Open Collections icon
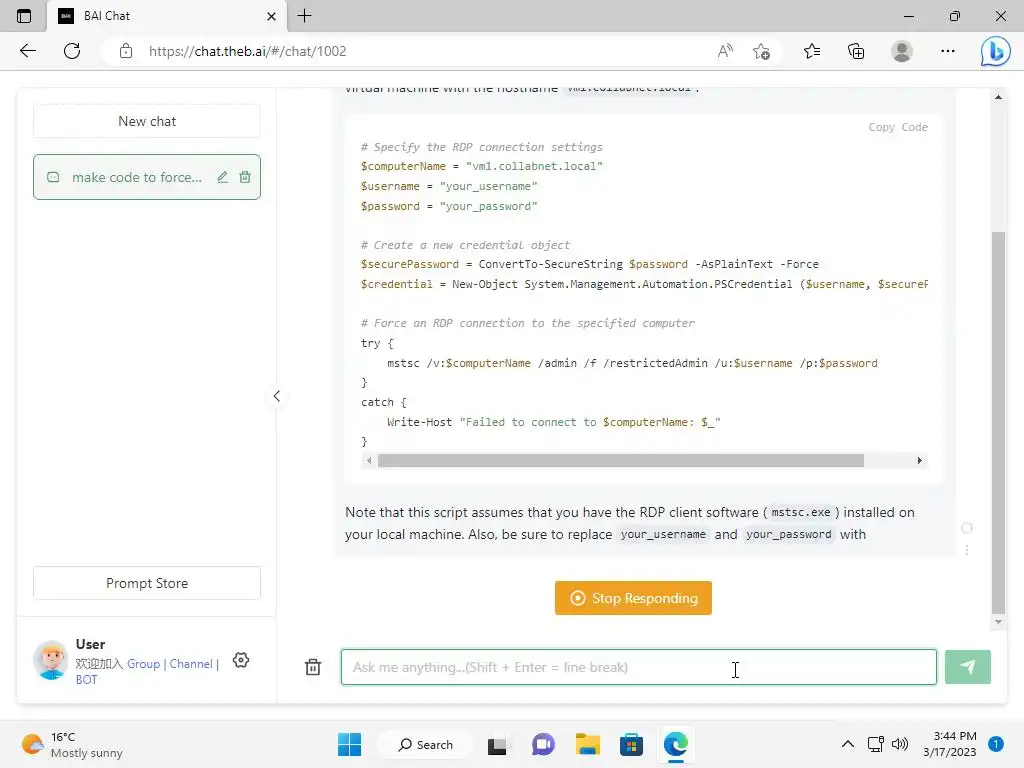 (x=856, y=51)
